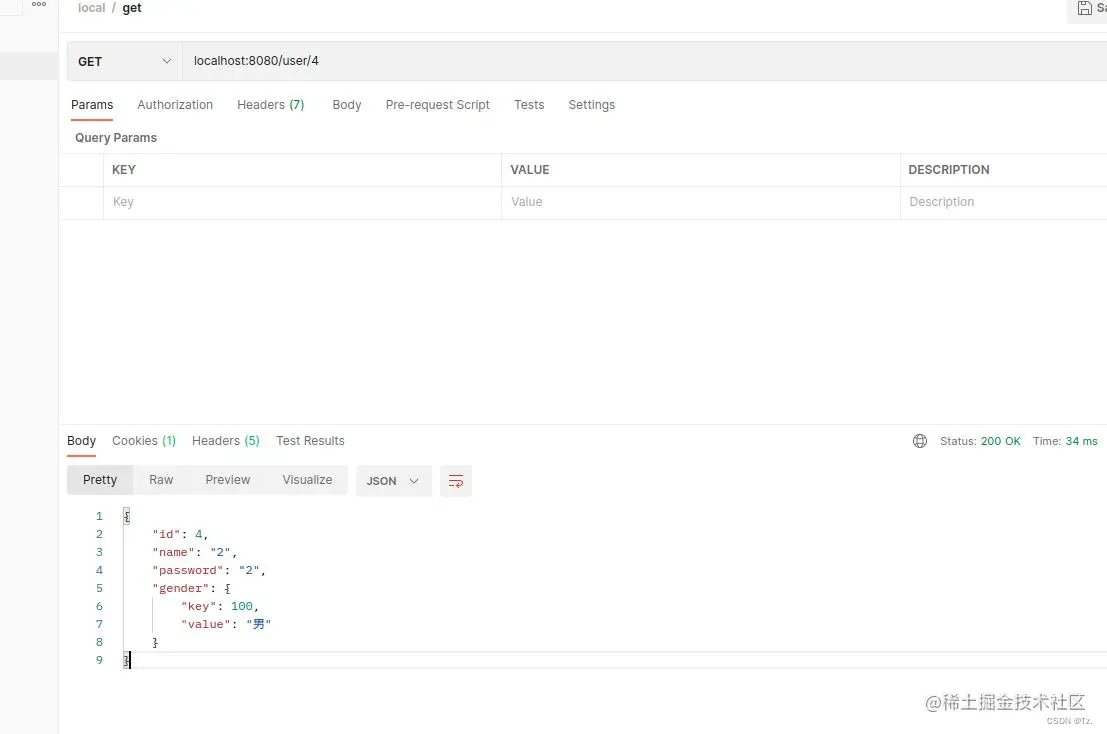The width and height of the screenshot is (1107, 734).
Task: Select the Raw view button
Action: [161, 480]
